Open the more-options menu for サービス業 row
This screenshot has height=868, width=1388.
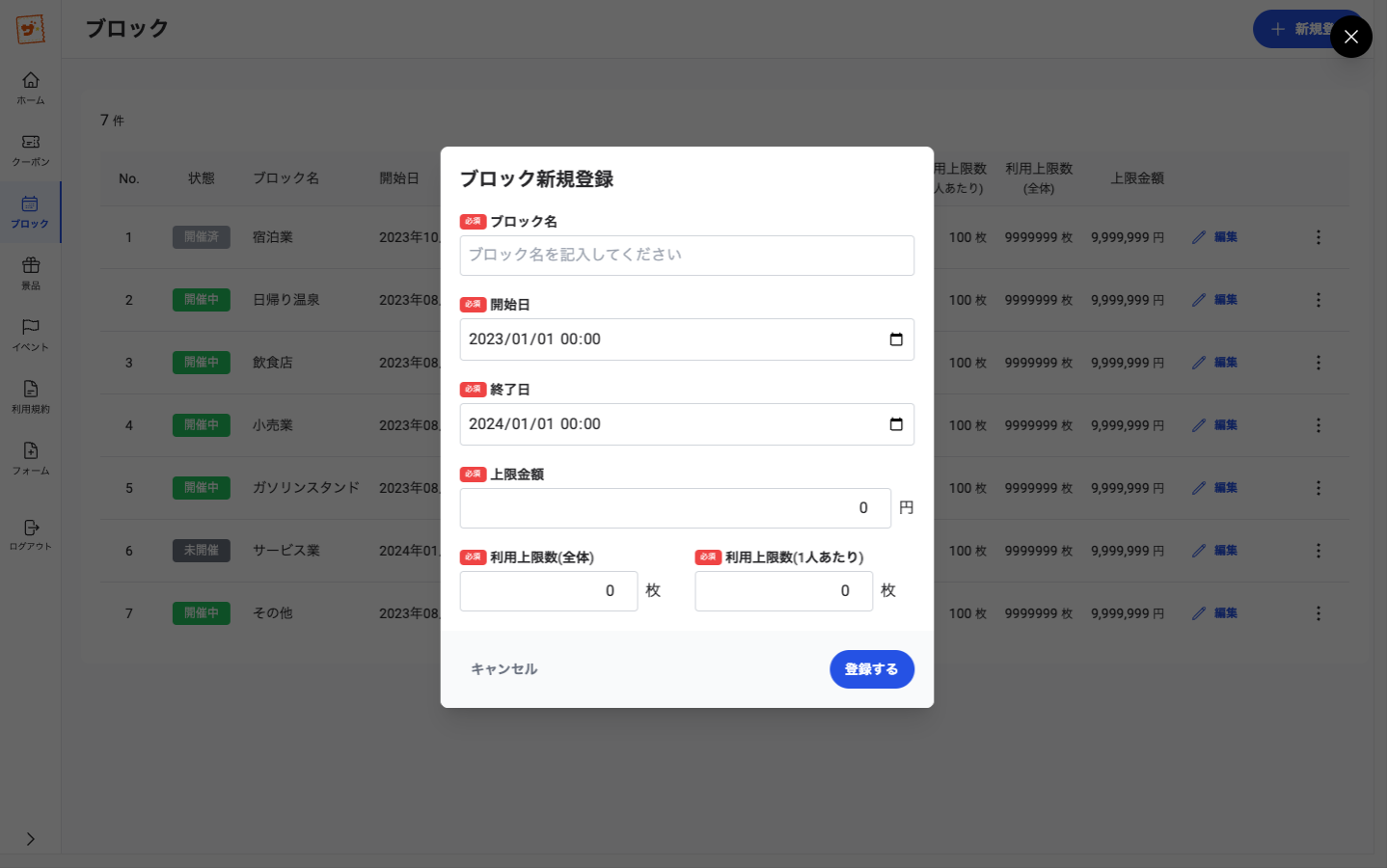(x=1318, y=551)
